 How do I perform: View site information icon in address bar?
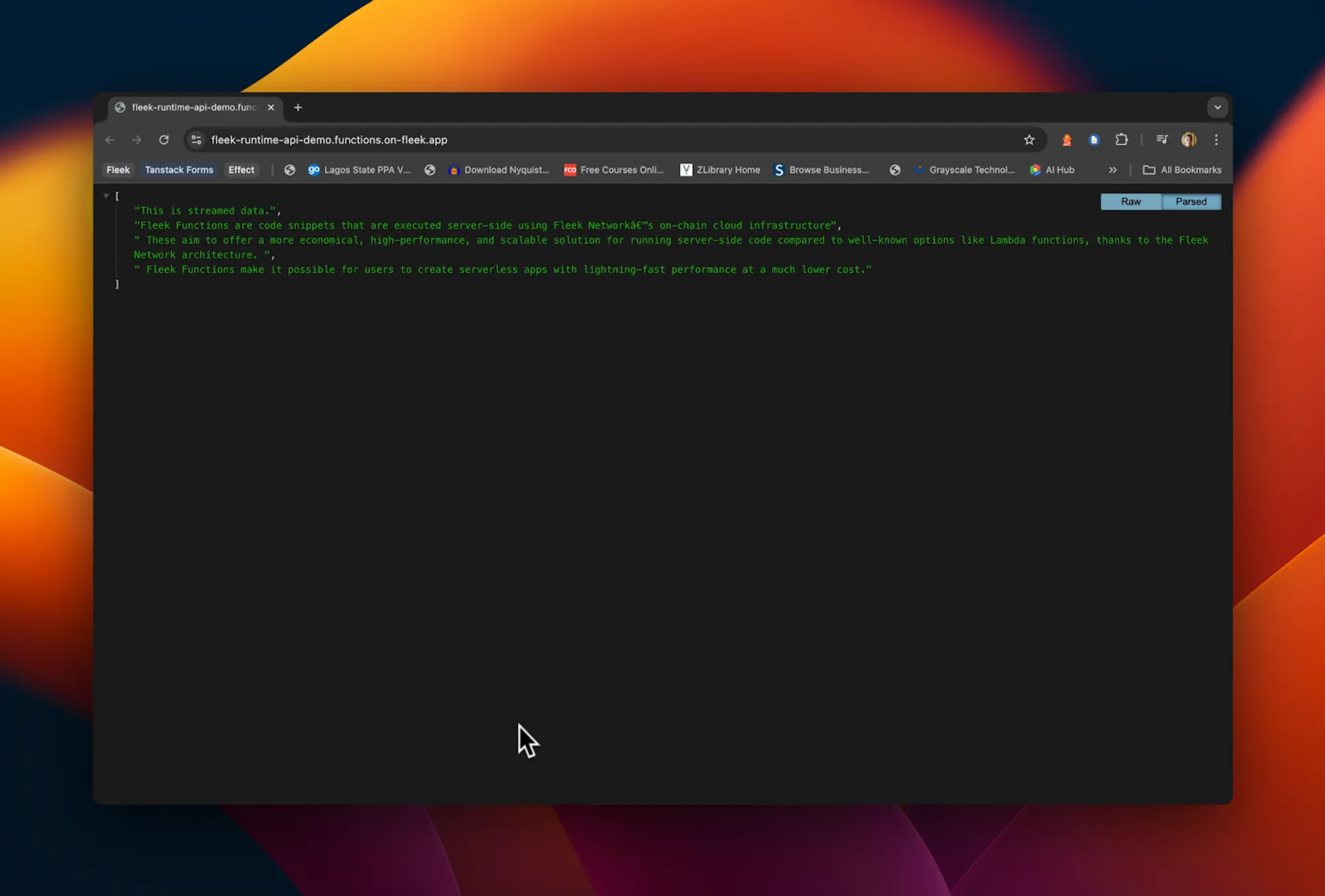(x=196, y=140)
